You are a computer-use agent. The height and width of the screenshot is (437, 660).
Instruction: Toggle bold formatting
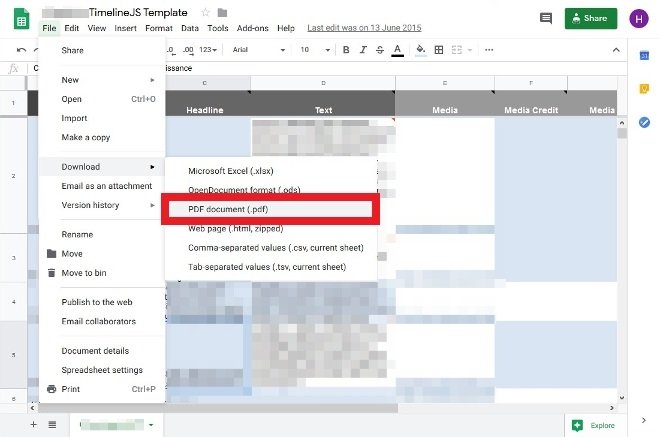tap(346, 50)
